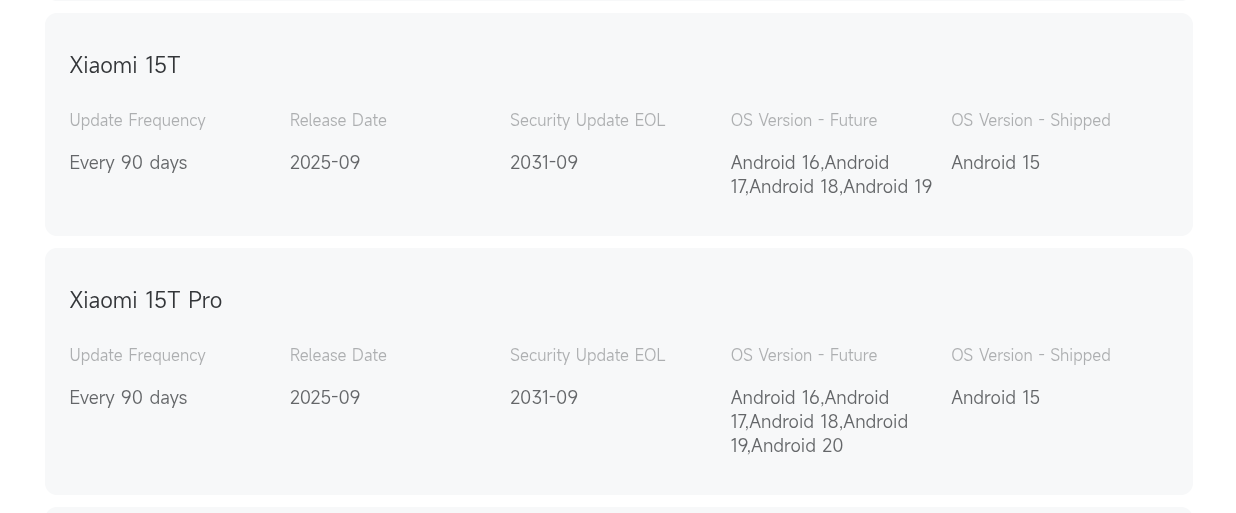Click 15T Pro's Android 16–20 future versions text

(x=819, y=421)
